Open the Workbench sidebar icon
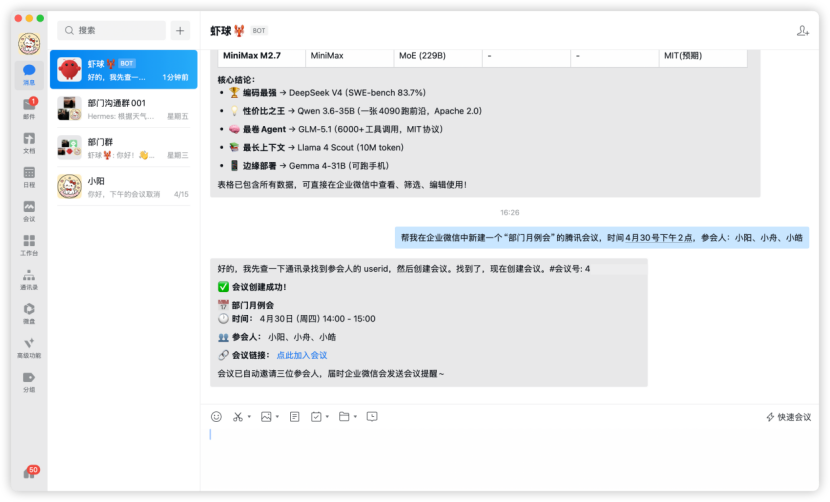Viewport: 830px width, 502px height. [29, 245]
